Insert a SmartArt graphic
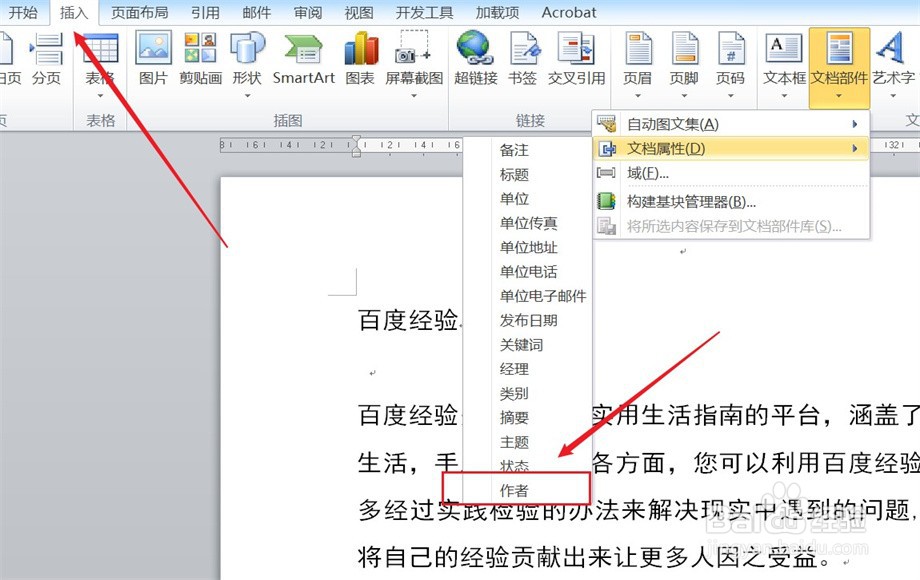Screen dimensions: 920x580 pyautogui.click(x=304, y=59)
